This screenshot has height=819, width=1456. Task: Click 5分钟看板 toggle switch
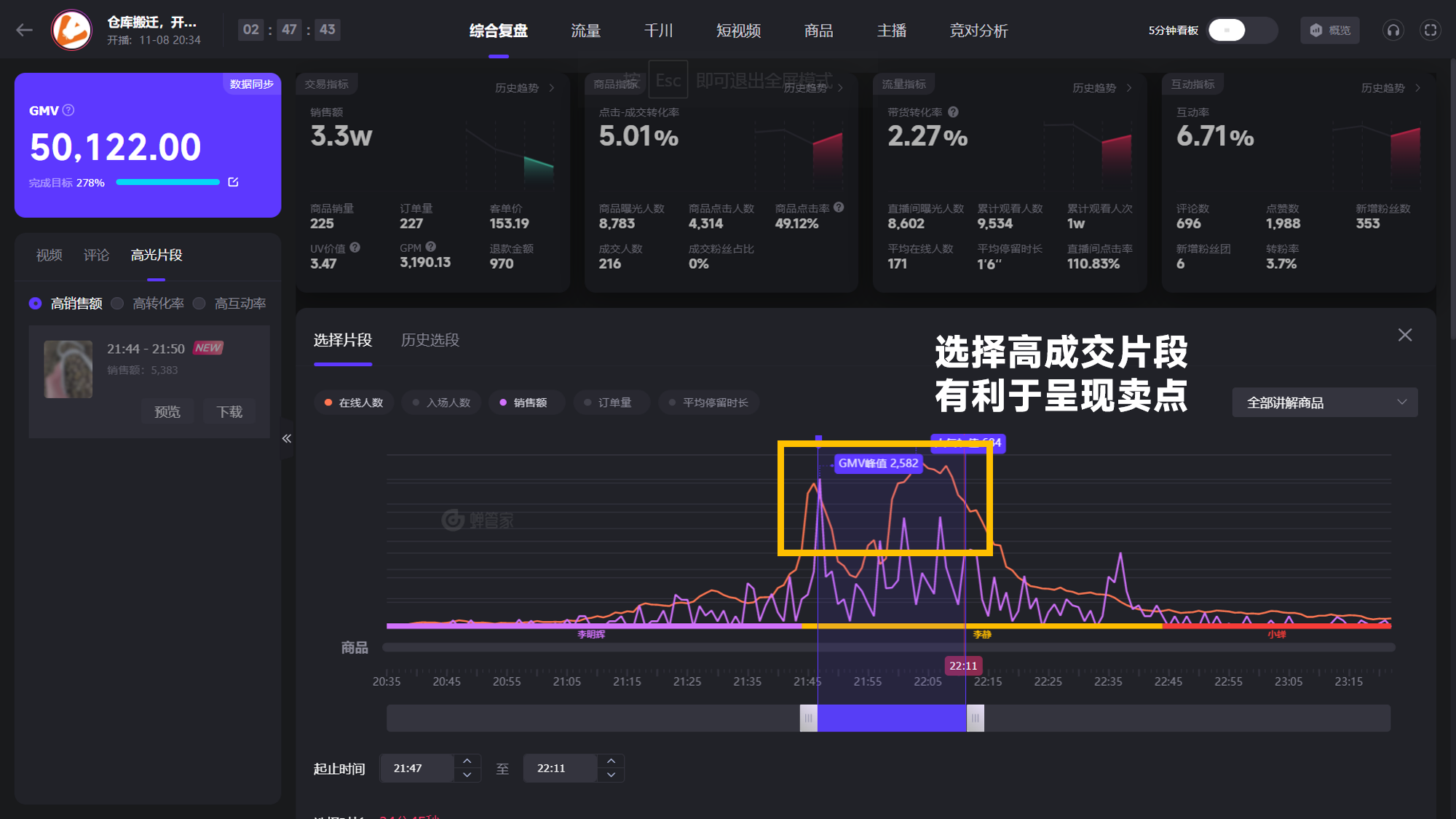[x=1230, y=30]
